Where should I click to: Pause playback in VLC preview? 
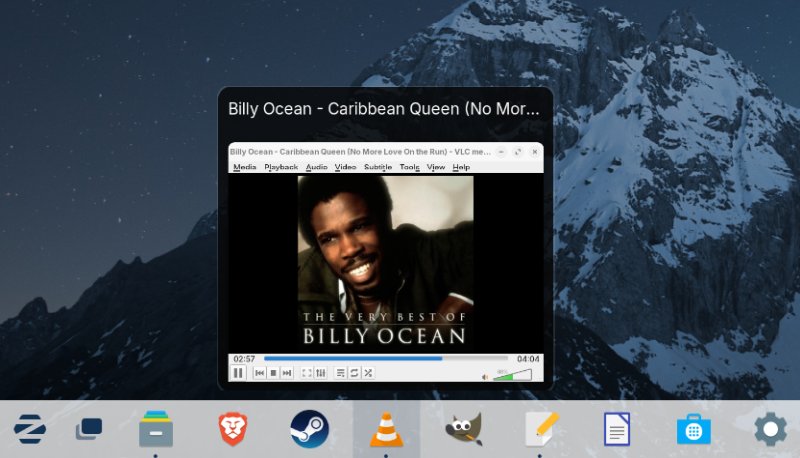(x=238, y=373)
